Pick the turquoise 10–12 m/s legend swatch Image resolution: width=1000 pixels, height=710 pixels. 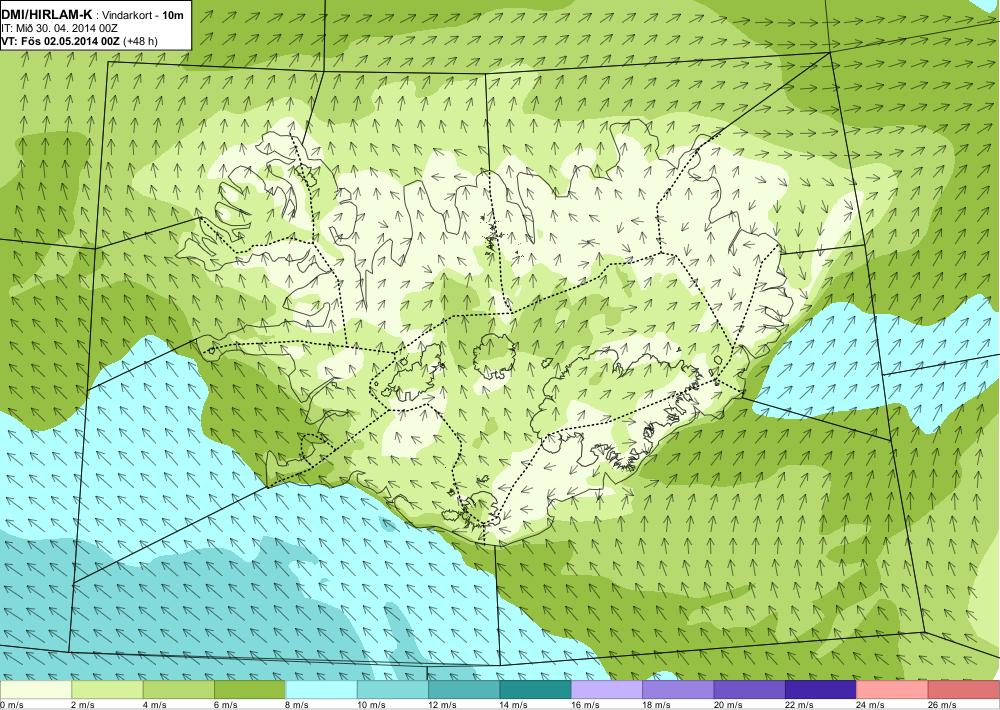coord(393,690)
